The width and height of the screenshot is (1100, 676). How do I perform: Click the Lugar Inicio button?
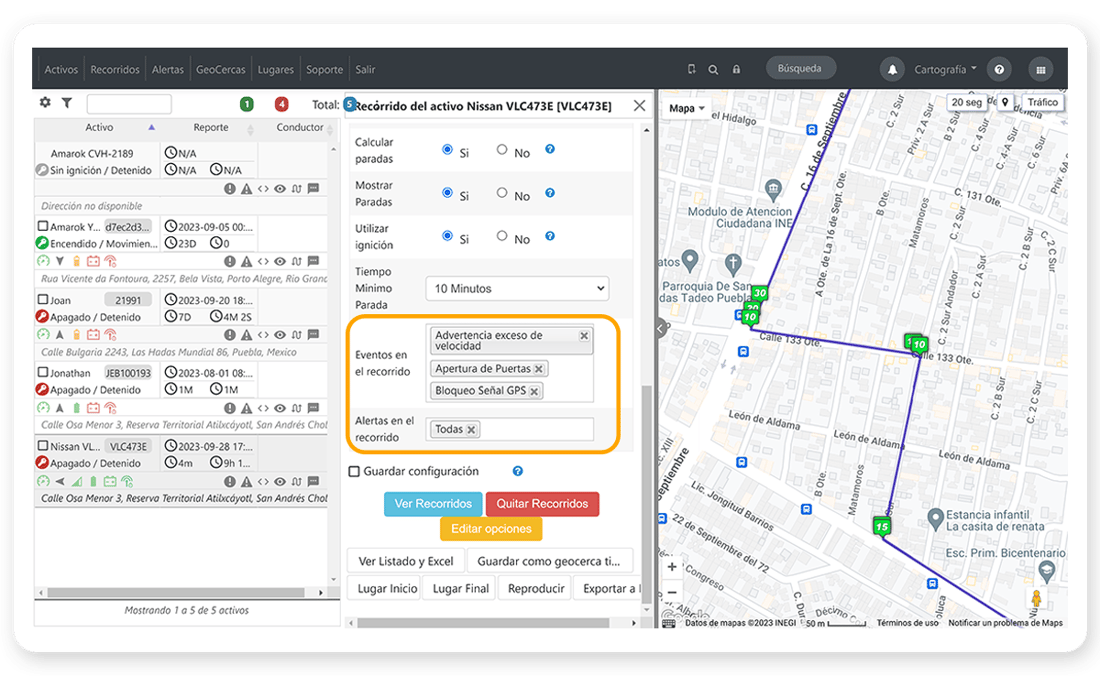[387, 588]
